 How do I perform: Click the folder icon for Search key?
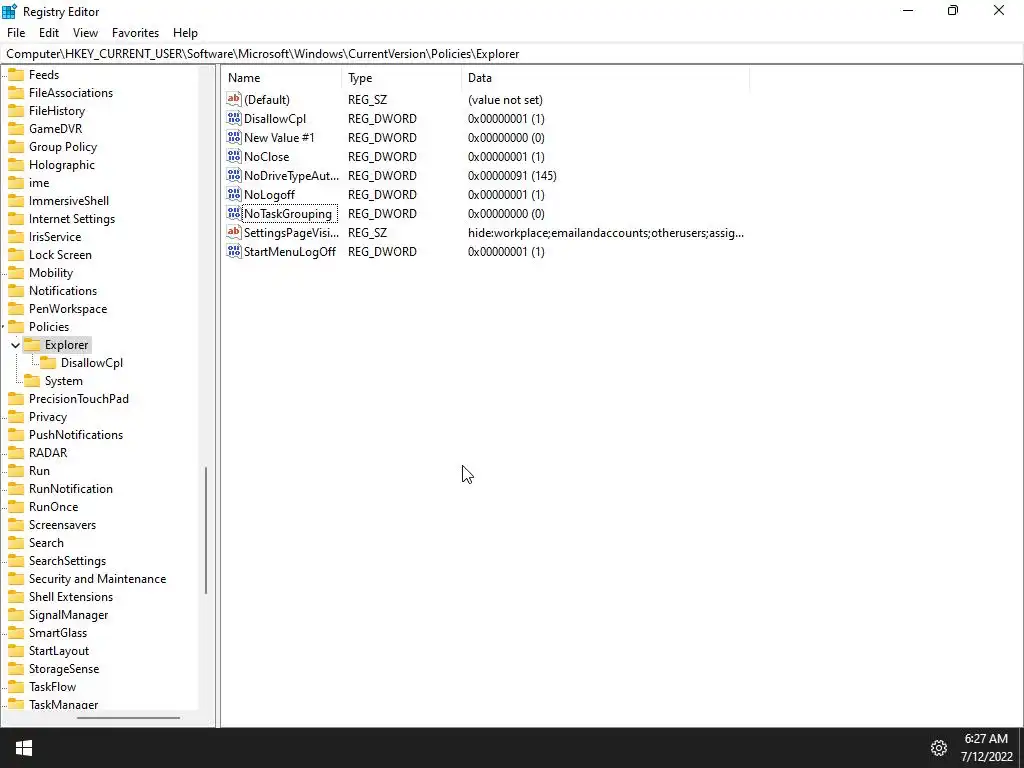click(16, 543)
